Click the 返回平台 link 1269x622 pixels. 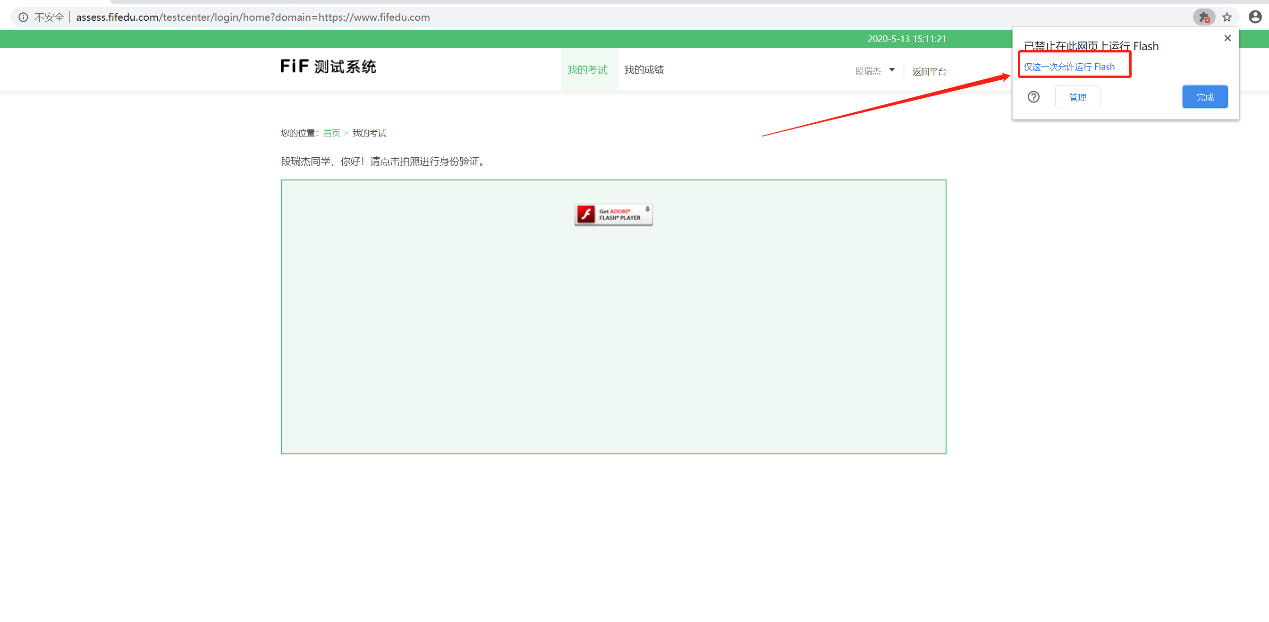929,71
